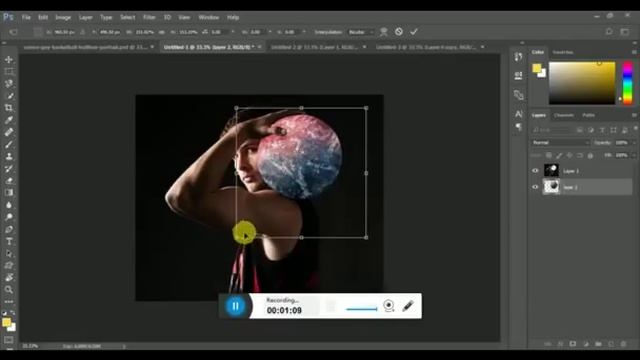Open the blend mode dropdown showing Normal
Viewport: 640px width, 360px height.
560,142
